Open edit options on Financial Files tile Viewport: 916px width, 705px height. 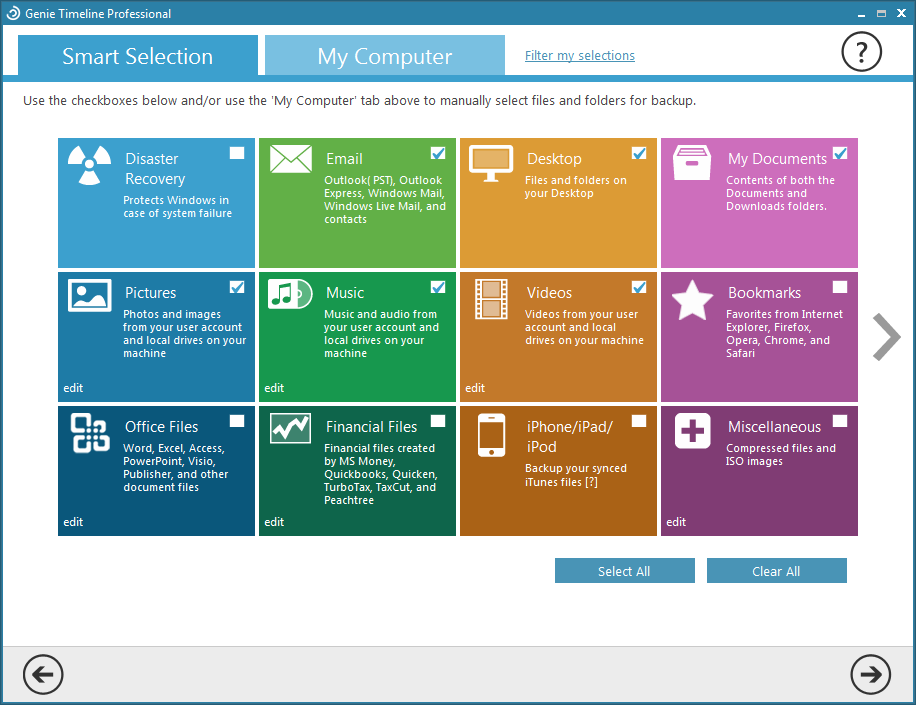point(274,522)
